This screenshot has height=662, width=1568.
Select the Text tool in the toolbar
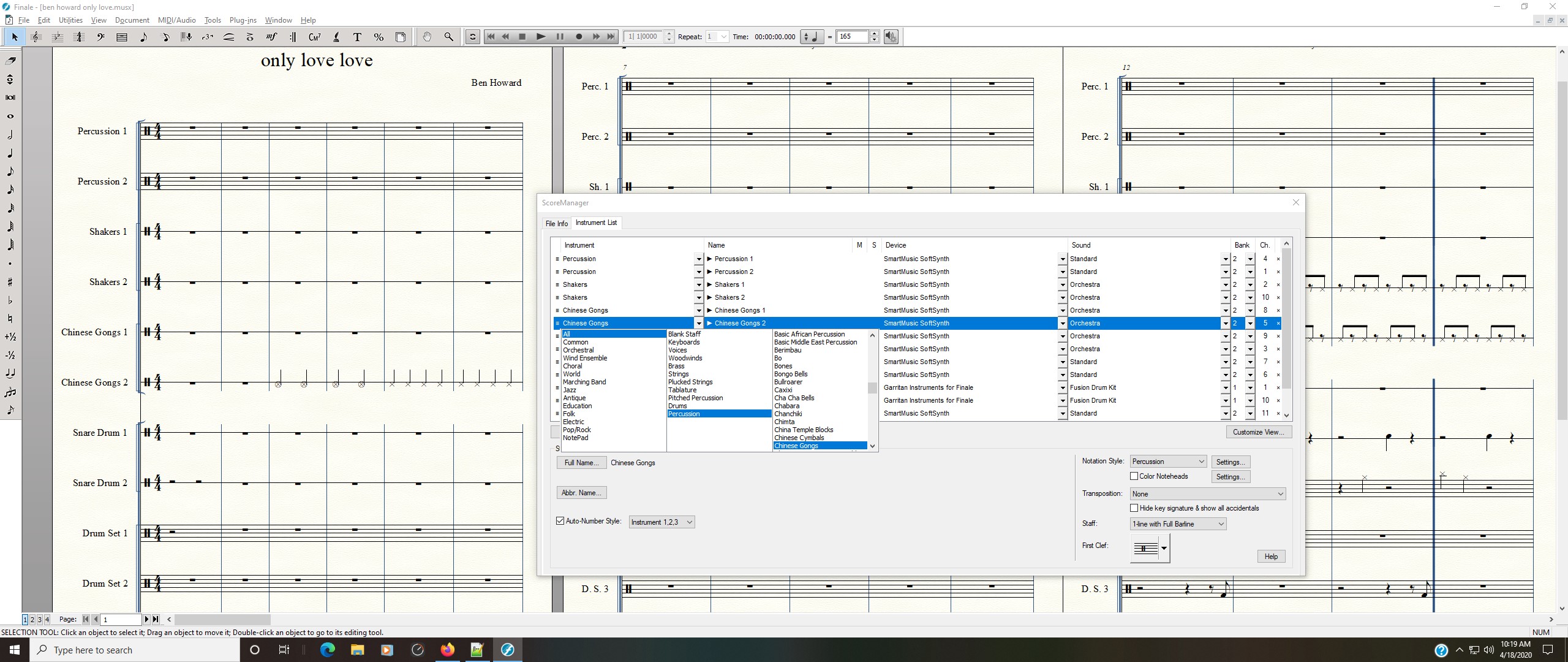tap(357, 37)
